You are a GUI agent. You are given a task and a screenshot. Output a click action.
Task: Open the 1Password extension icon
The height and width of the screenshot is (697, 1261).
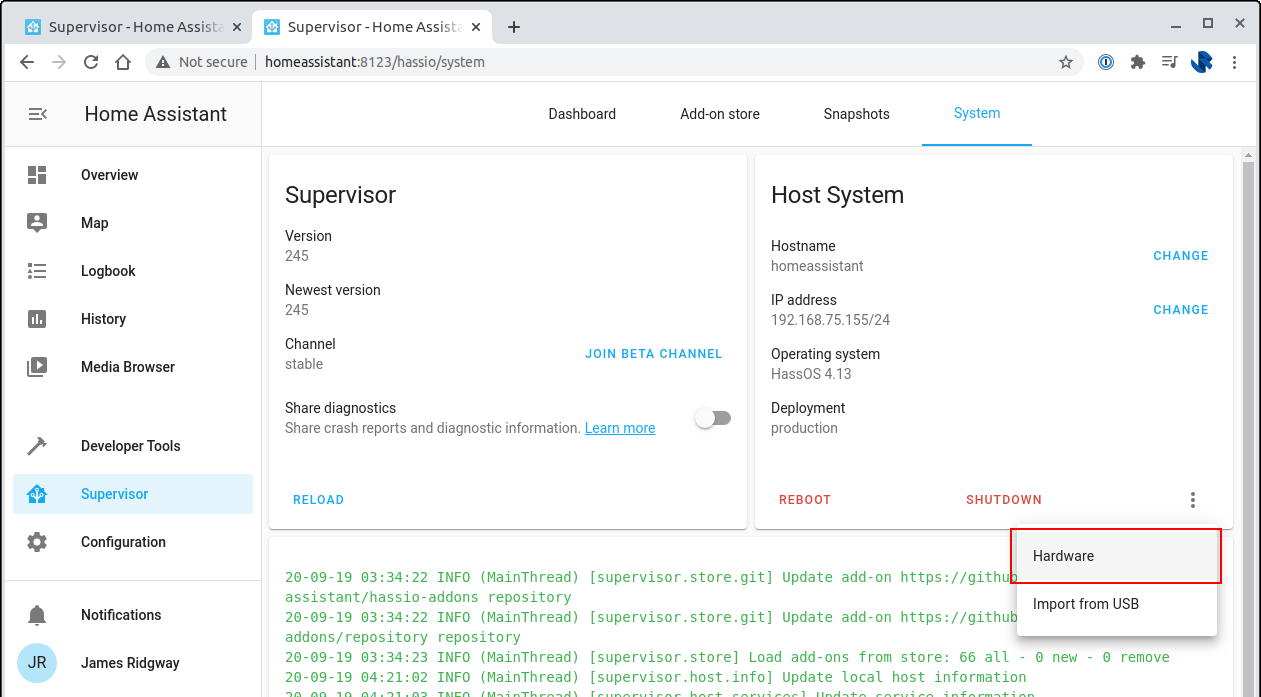click(1106, 62)
